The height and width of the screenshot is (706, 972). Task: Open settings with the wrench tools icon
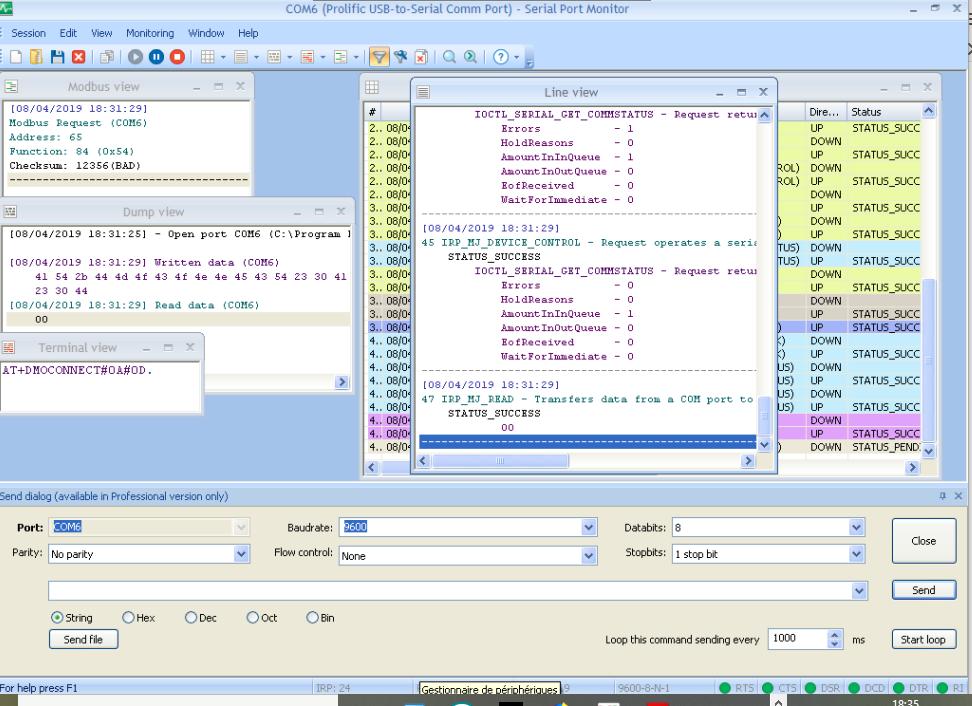click(x=400, y=57)
